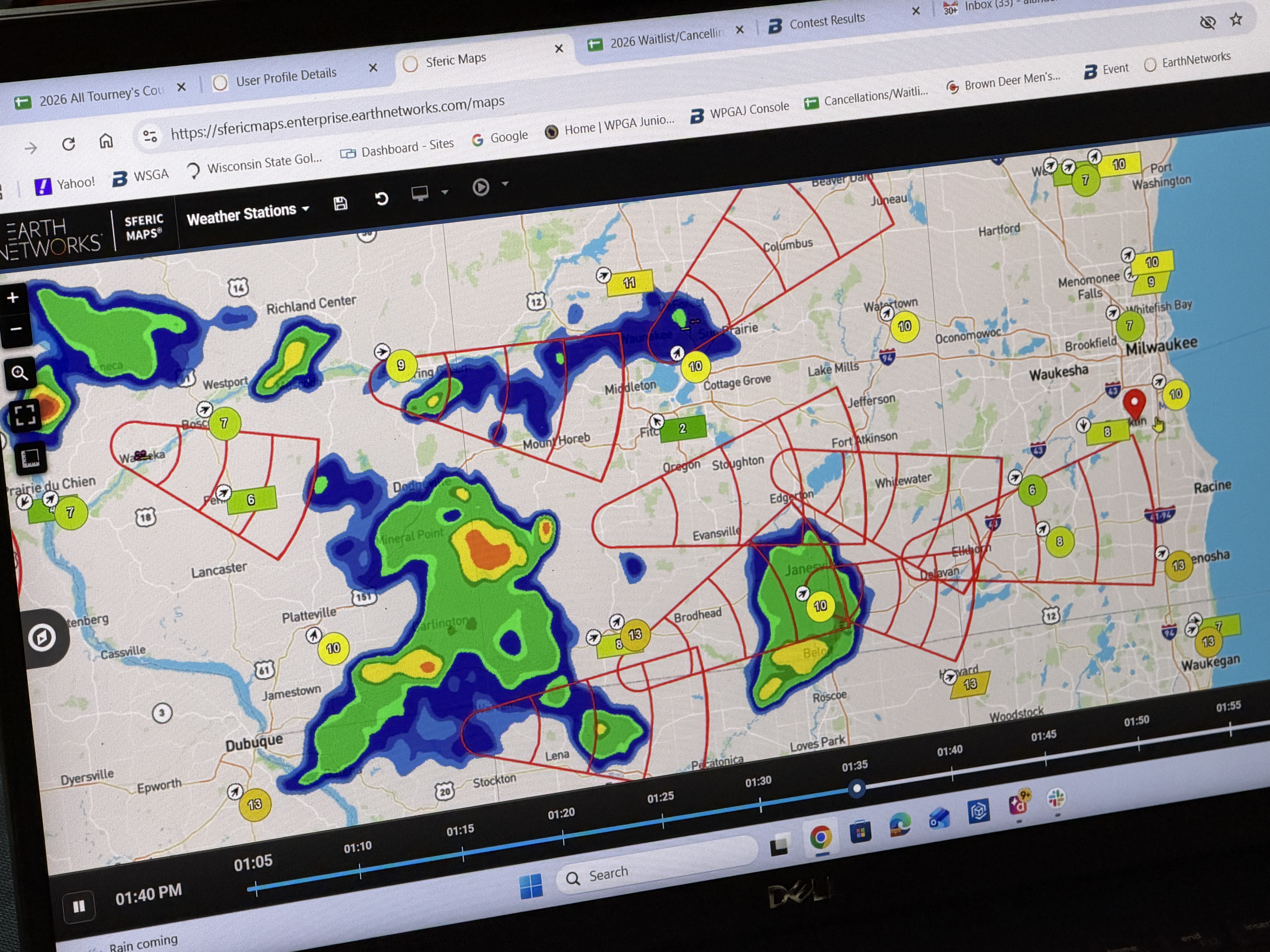Jump to 01:45 on timeline
The width and height of the screenshot is (1270, 952).
coord(1044,736)
